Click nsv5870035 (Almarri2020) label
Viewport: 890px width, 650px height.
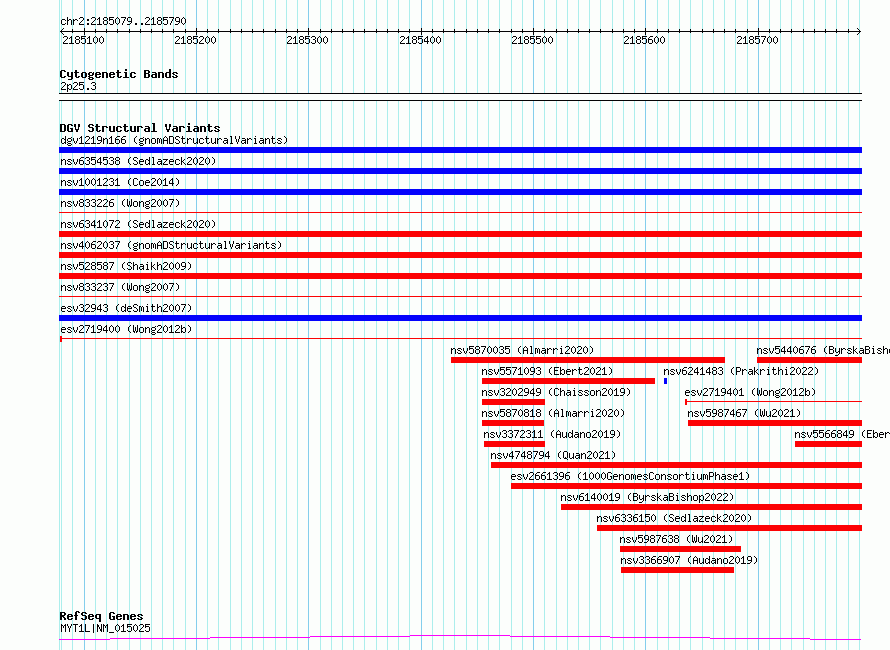pos(522,350)
